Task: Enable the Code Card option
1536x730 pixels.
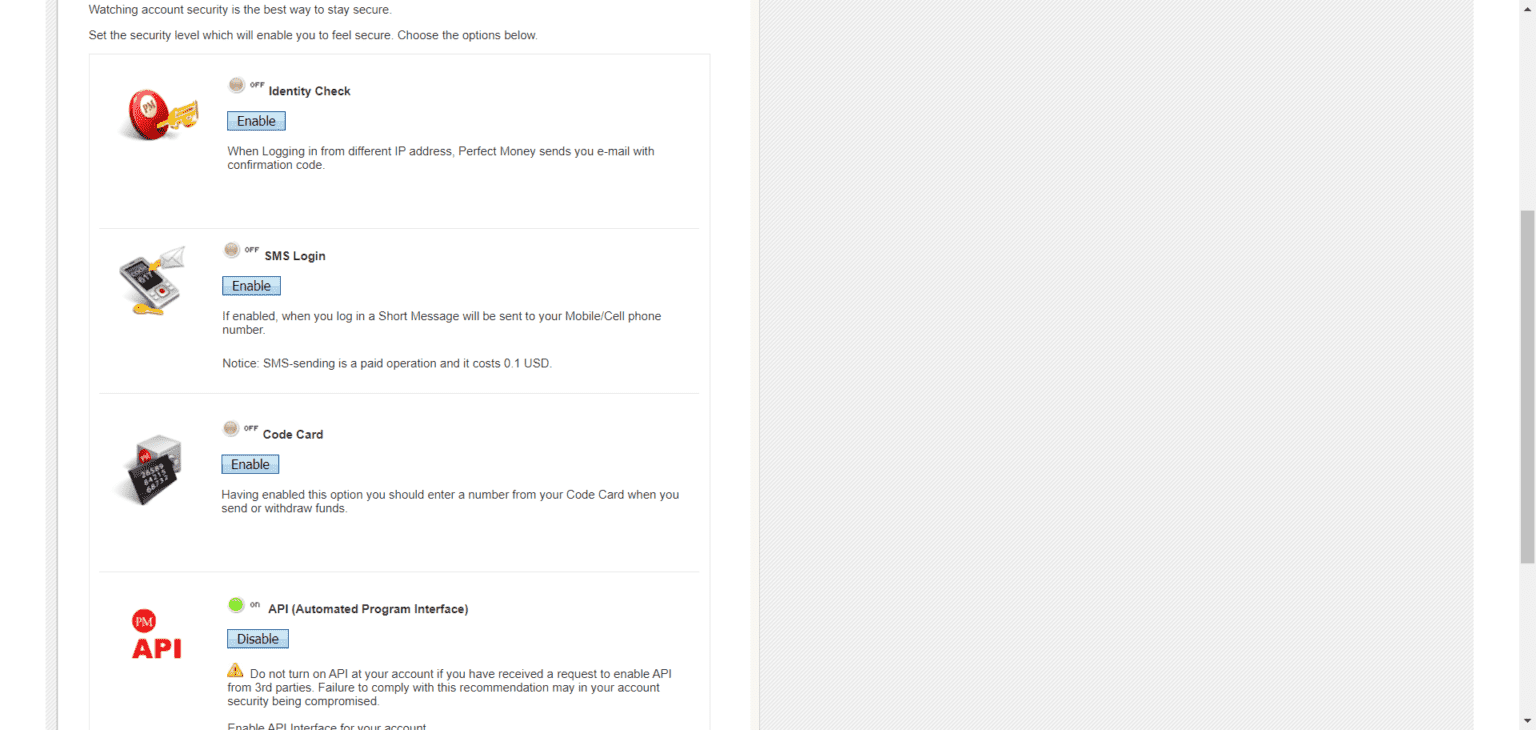Action: (x=250, y=464)
